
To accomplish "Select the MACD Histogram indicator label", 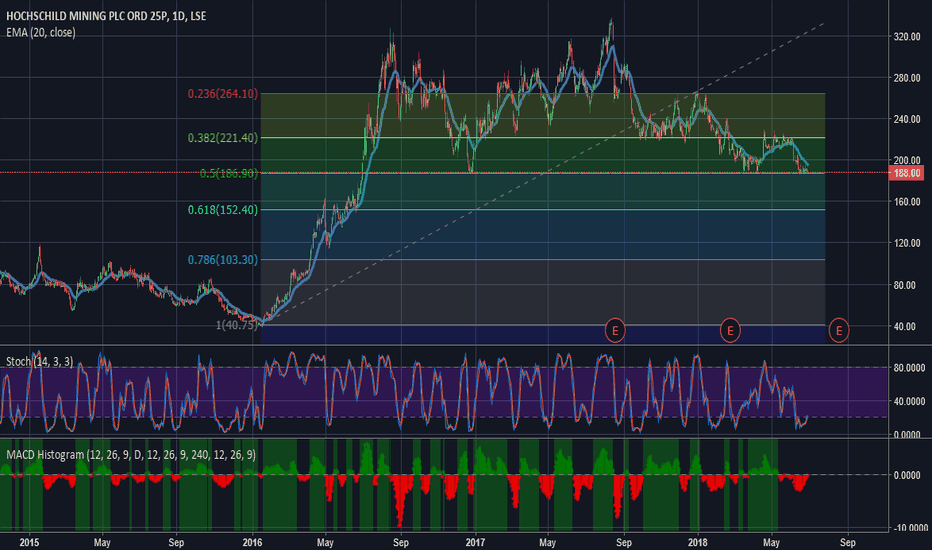I will [131, 455].
